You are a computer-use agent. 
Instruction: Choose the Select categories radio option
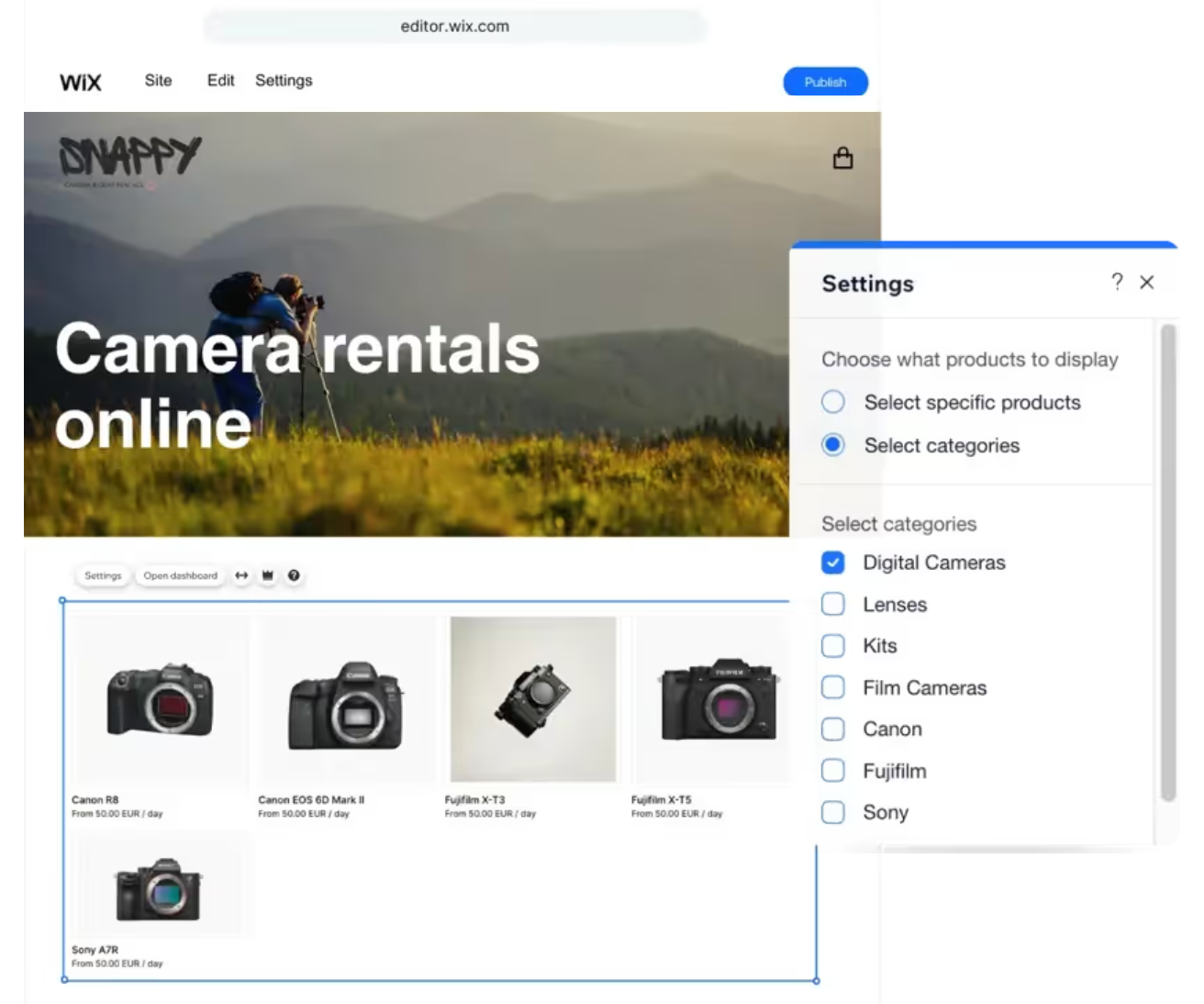[833, 445]
